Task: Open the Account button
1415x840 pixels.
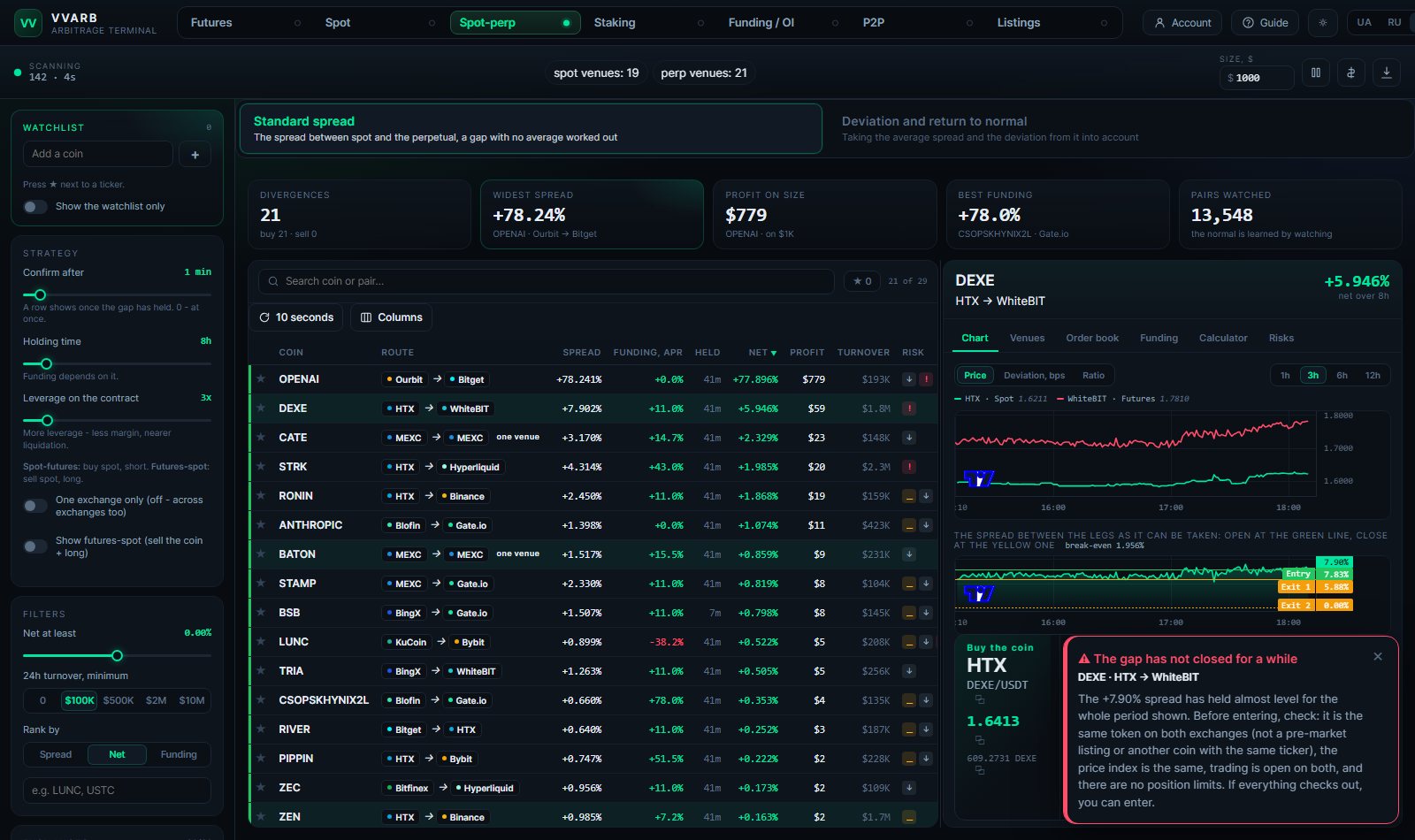Action: pos(1182,23)
